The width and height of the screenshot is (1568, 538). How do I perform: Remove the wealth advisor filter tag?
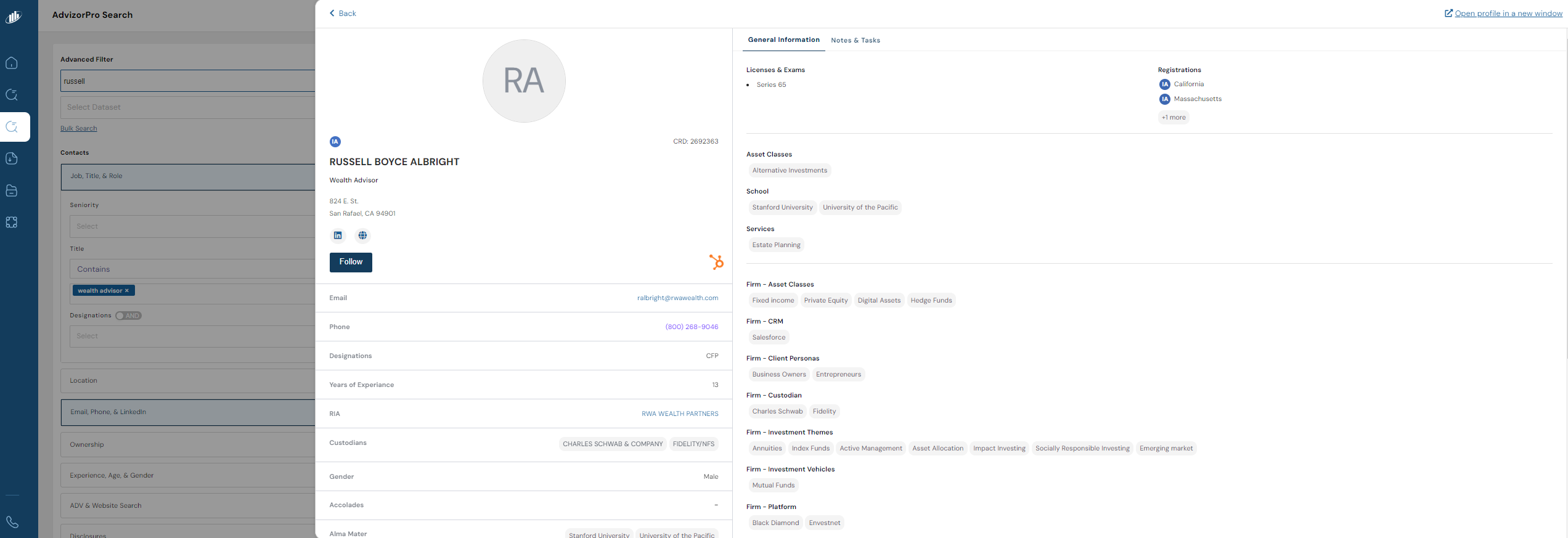point(127,291)
